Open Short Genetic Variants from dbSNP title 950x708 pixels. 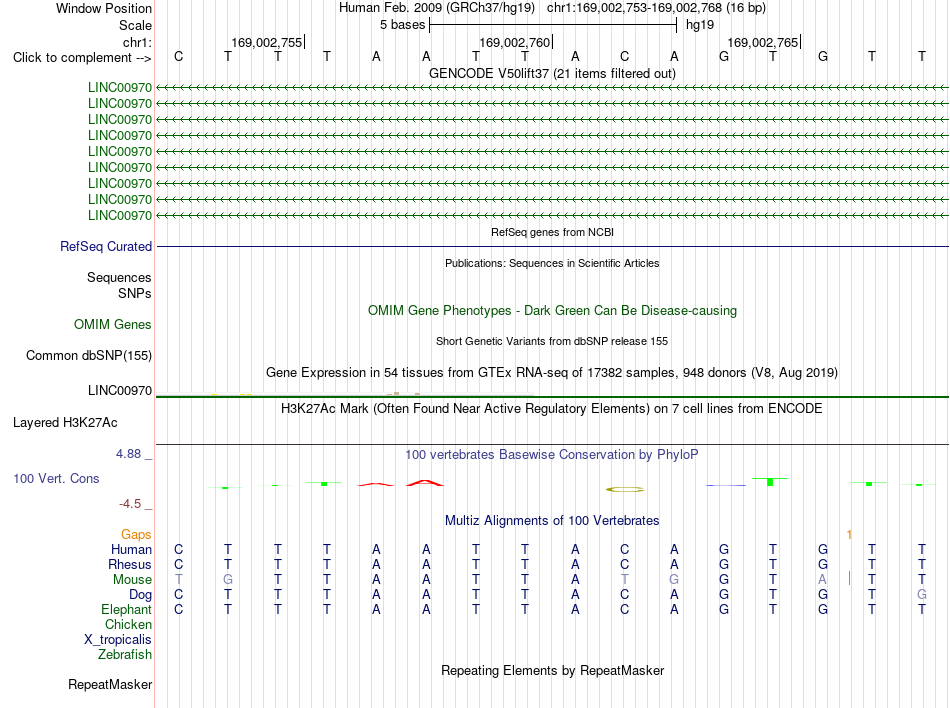pyautogui.click(x=552, y=341)
